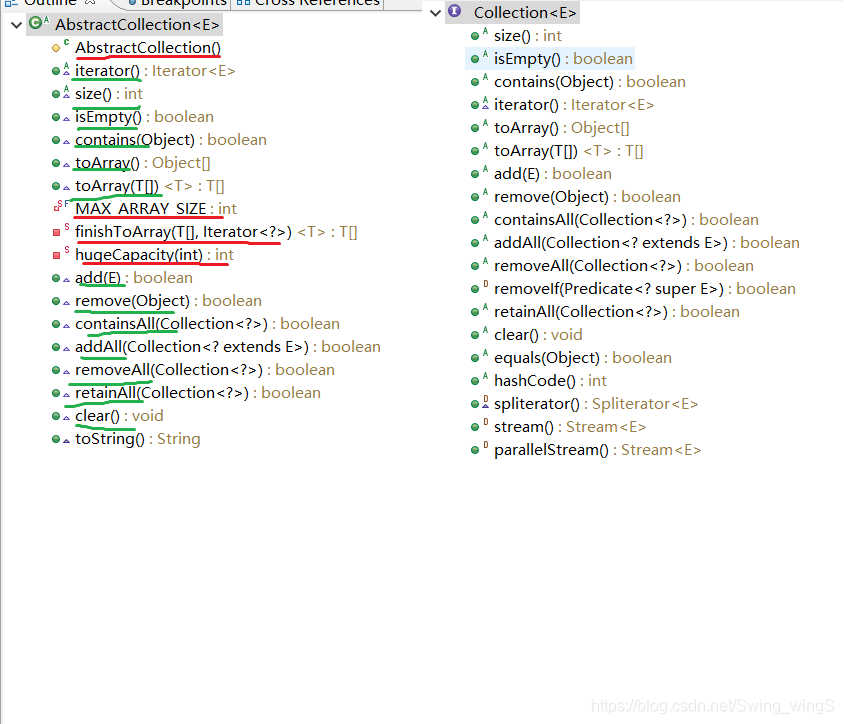Select containsAll in Collection<E> list
Viewport: 844px width, 724px height.
626,220
